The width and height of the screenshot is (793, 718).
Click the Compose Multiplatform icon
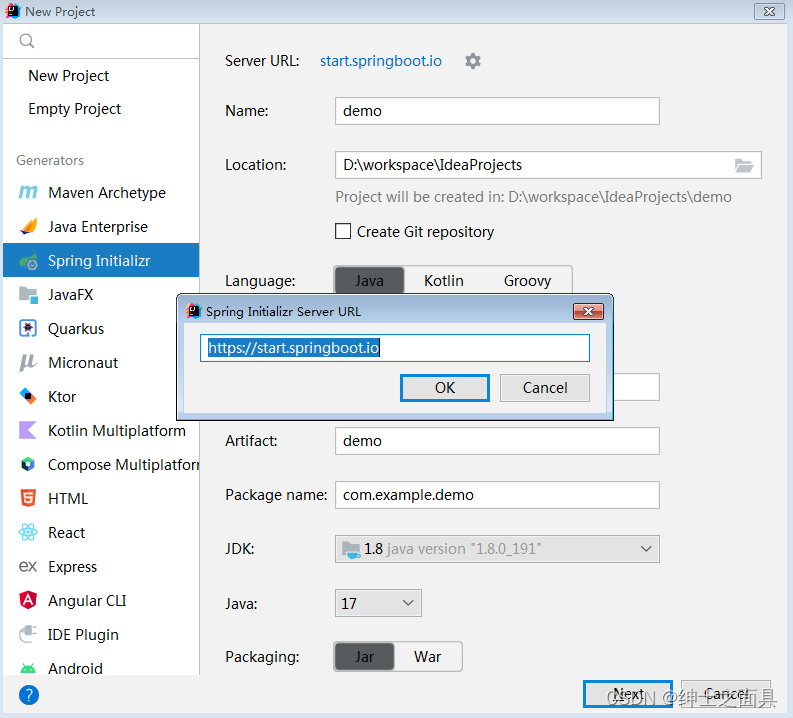click(28, 464)
